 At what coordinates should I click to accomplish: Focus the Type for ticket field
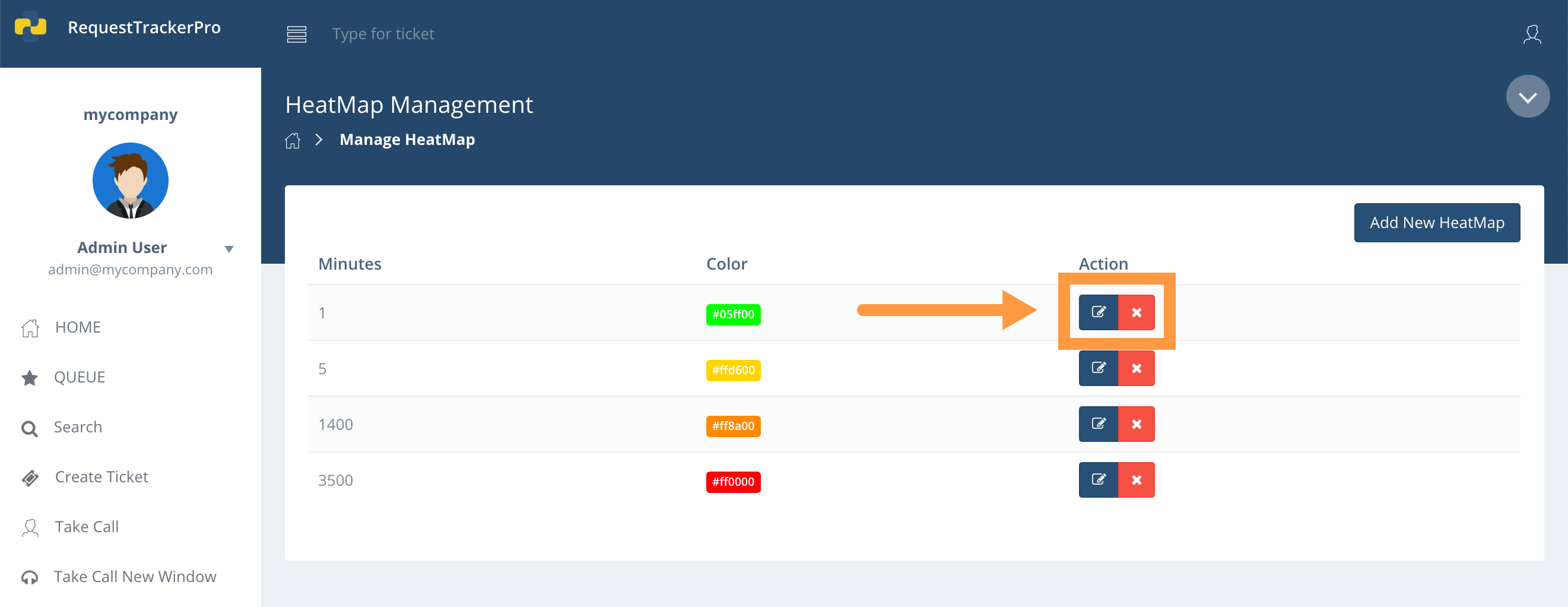click(x=383, y=34)
